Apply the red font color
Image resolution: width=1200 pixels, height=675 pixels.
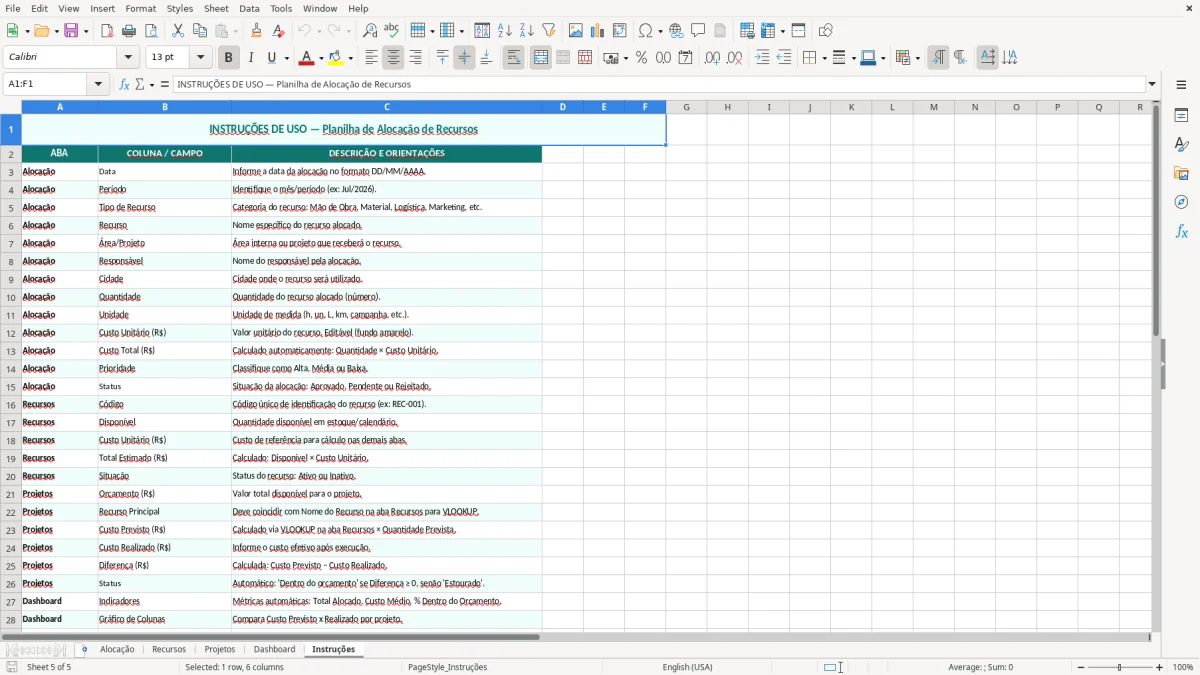click(307, 58)
